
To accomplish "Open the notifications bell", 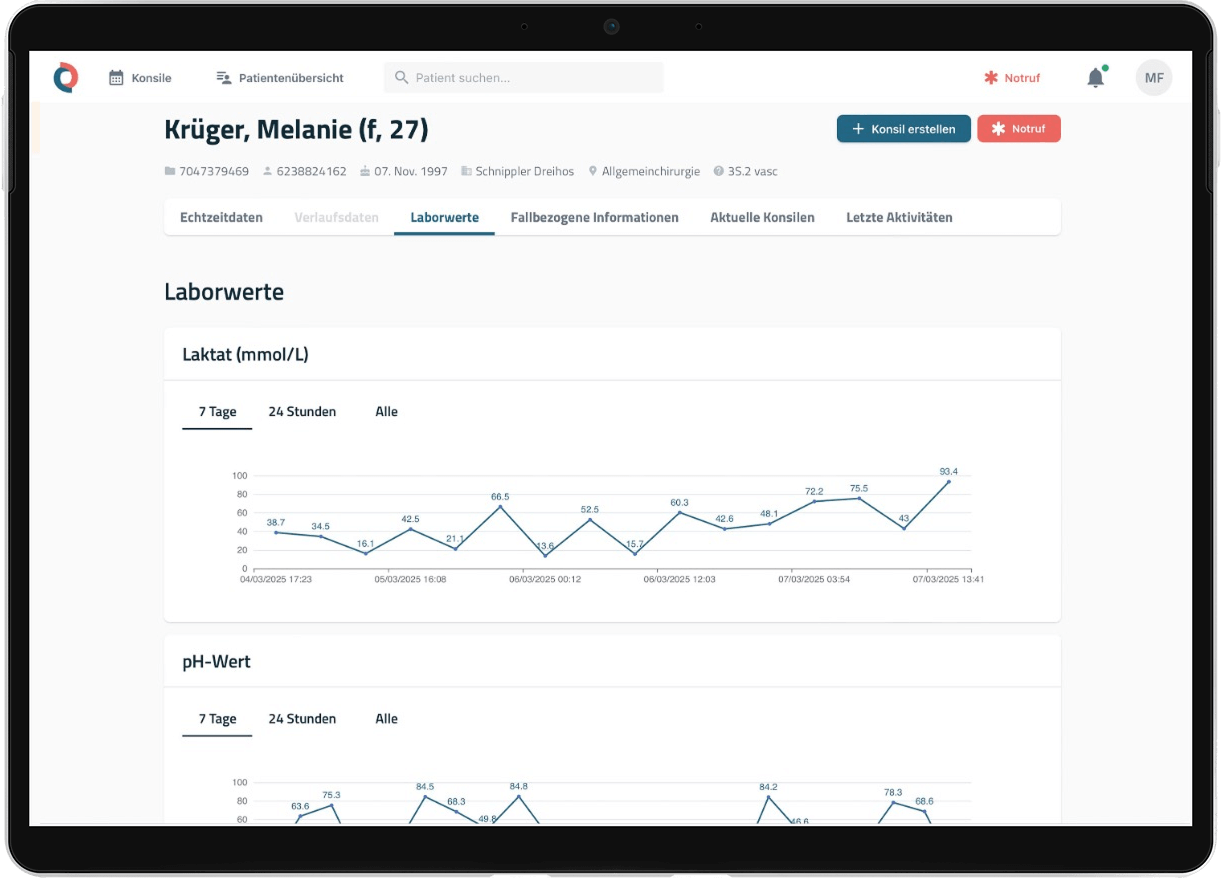I will click(1096, 78).
